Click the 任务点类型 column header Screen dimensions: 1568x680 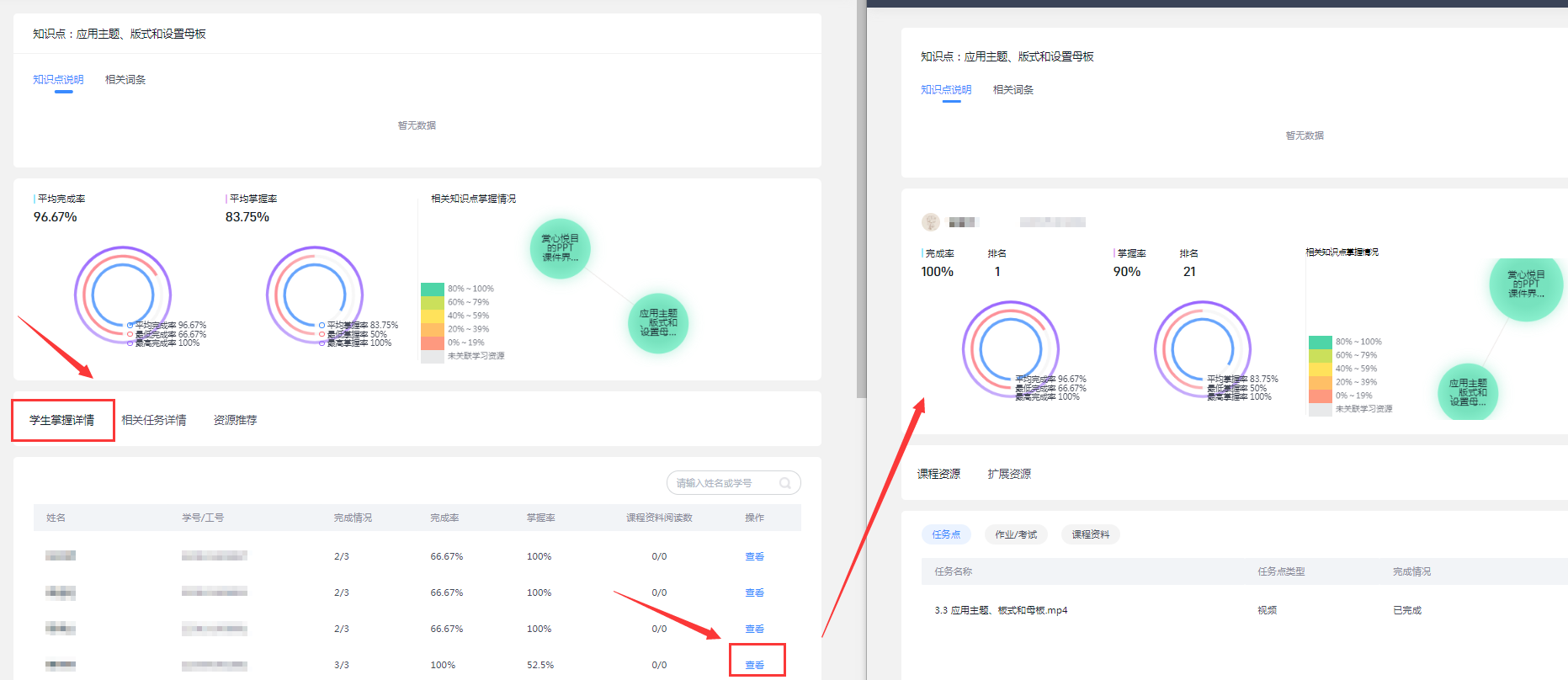[x=1281, y=571]
